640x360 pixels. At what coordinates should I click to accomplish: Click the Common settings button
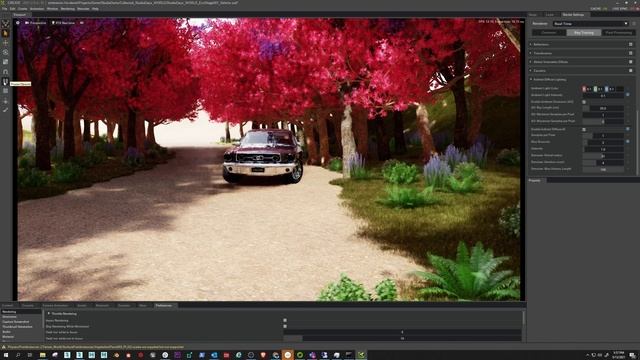(549, 33)
